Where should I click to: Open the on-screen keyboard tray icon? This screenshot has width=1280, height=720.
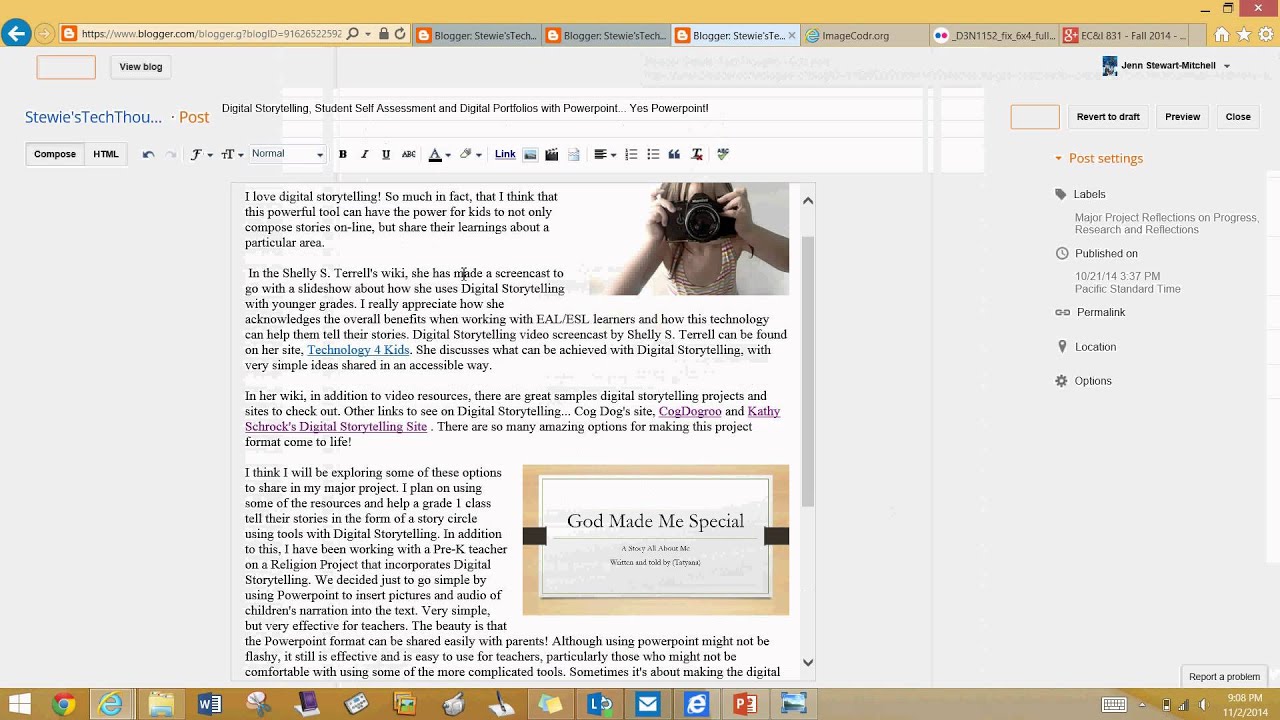pyautogui.click(x=1114, y=705)
